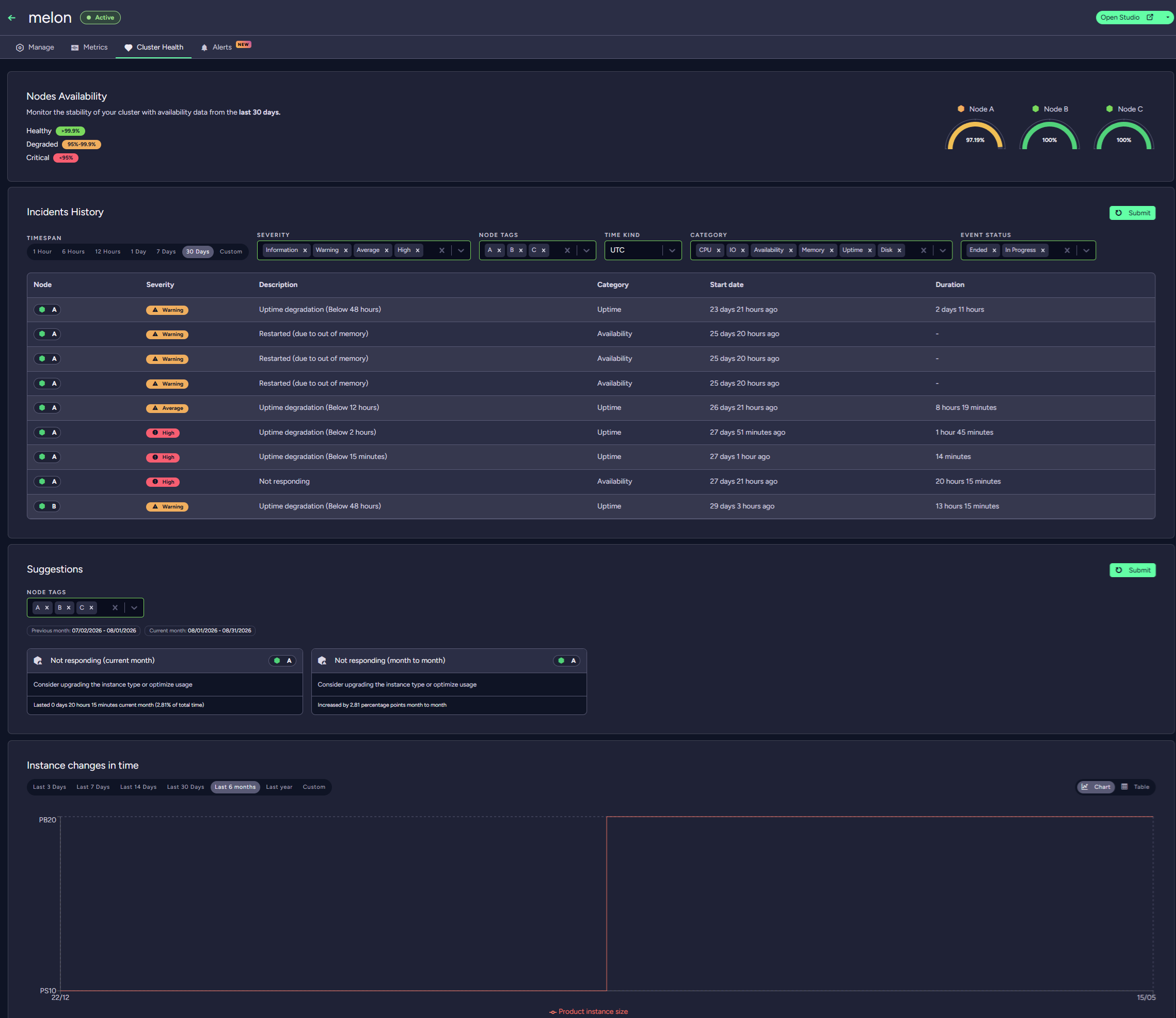
Task: Remove the Memory category tag
Action: pos(832,250)
